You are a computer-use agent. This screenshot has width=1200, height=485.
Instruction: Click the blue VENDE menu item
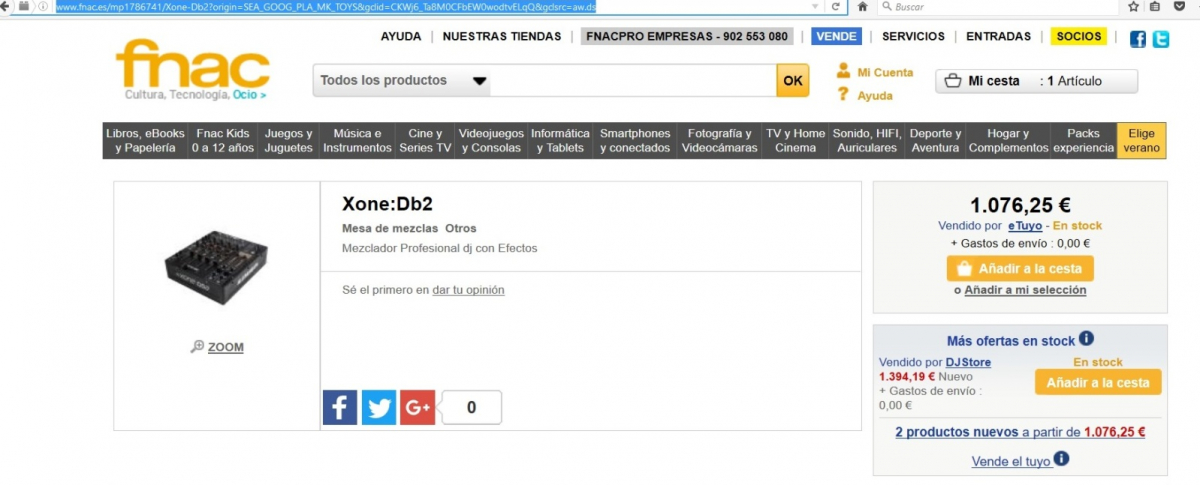tap(836, 37)
